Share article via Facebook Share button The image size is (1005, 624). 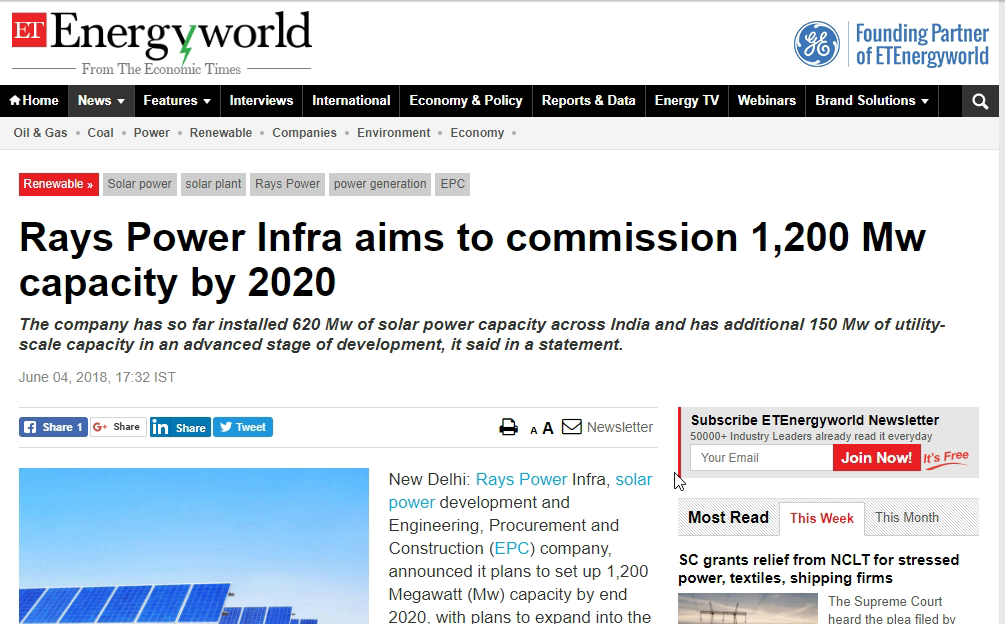click(53, 427)
